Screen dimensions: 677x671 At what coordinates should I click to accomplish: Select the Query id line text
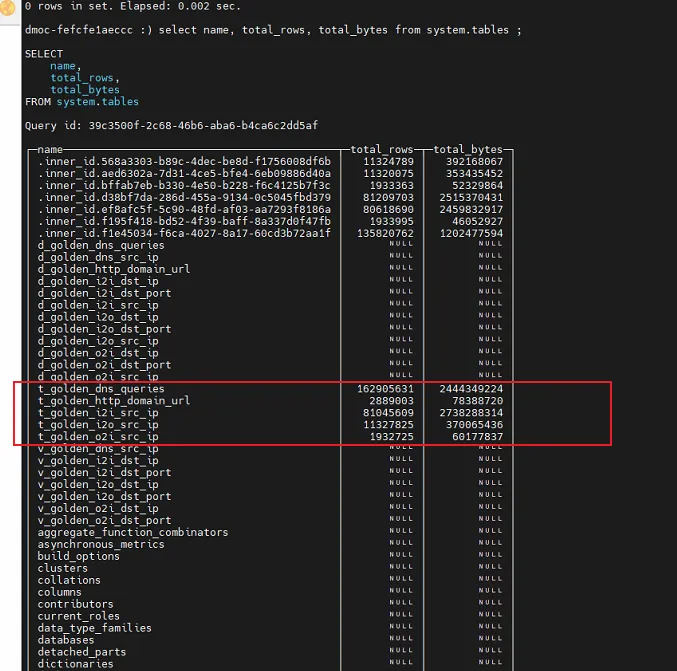[171, 126]
